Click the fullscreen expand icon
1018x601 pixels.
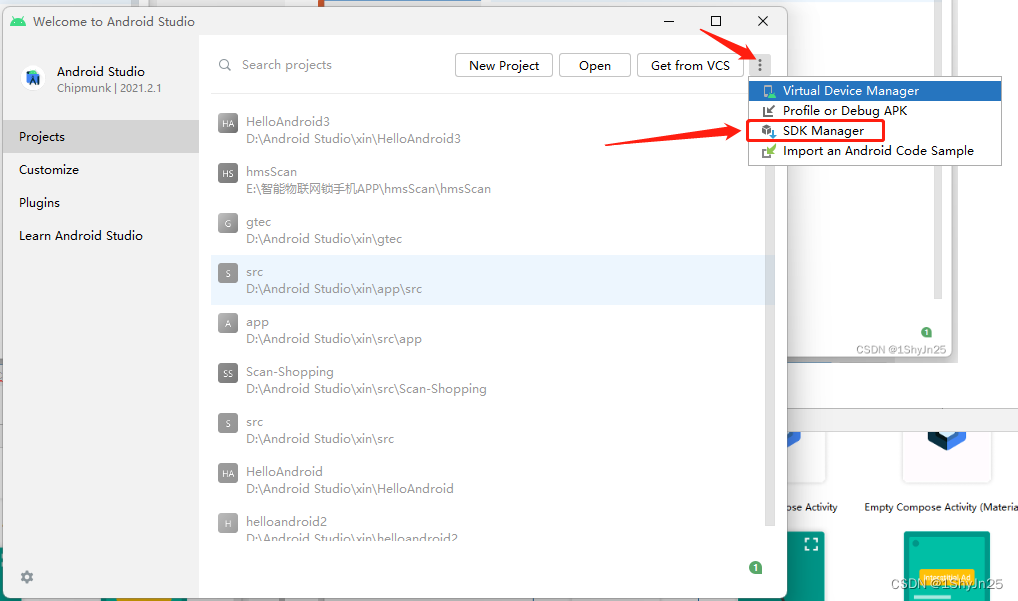click(810, 543)
